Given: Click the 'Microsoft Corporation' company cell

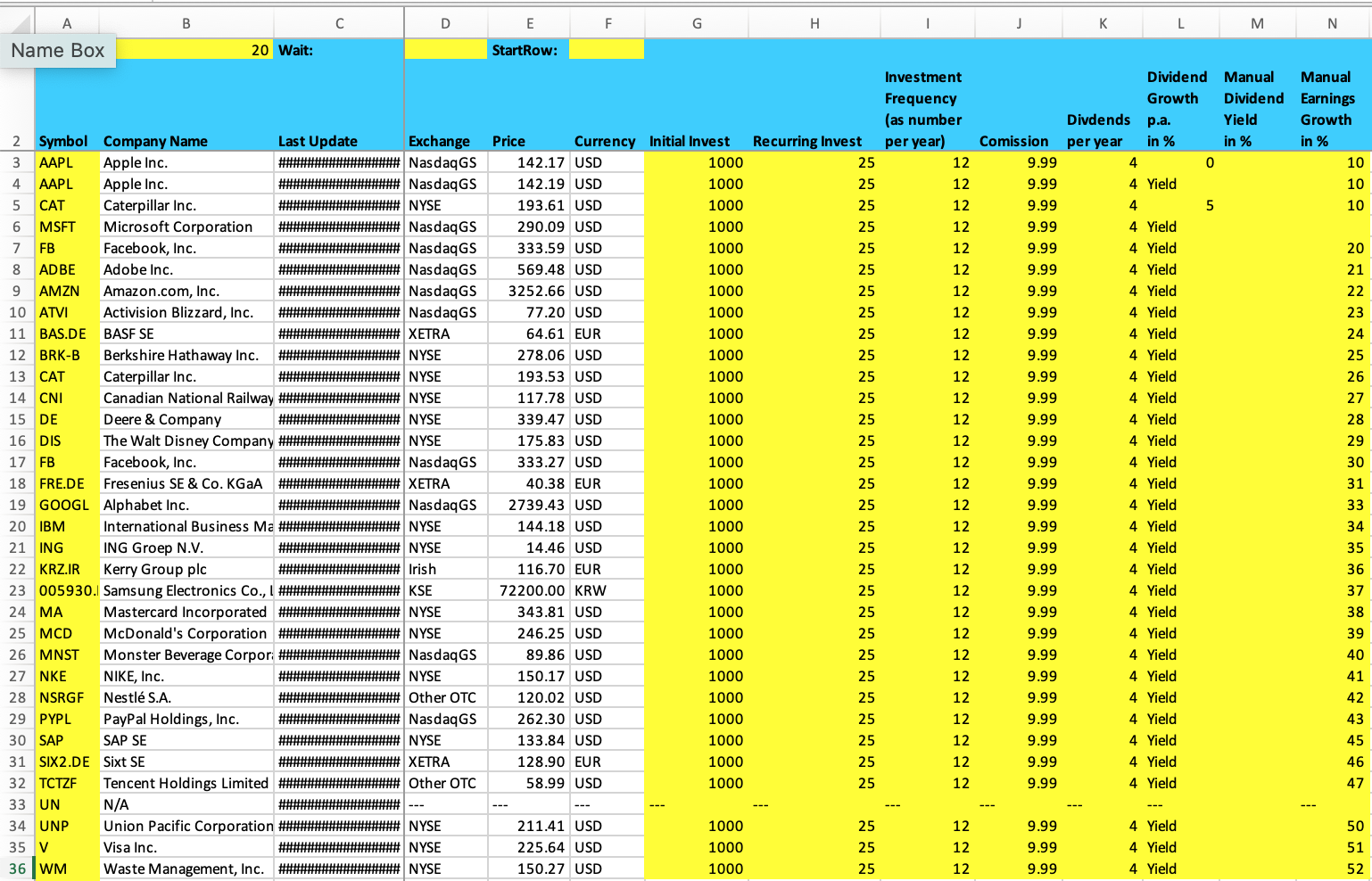Looking at the screenshot, I should pos(186,226).
